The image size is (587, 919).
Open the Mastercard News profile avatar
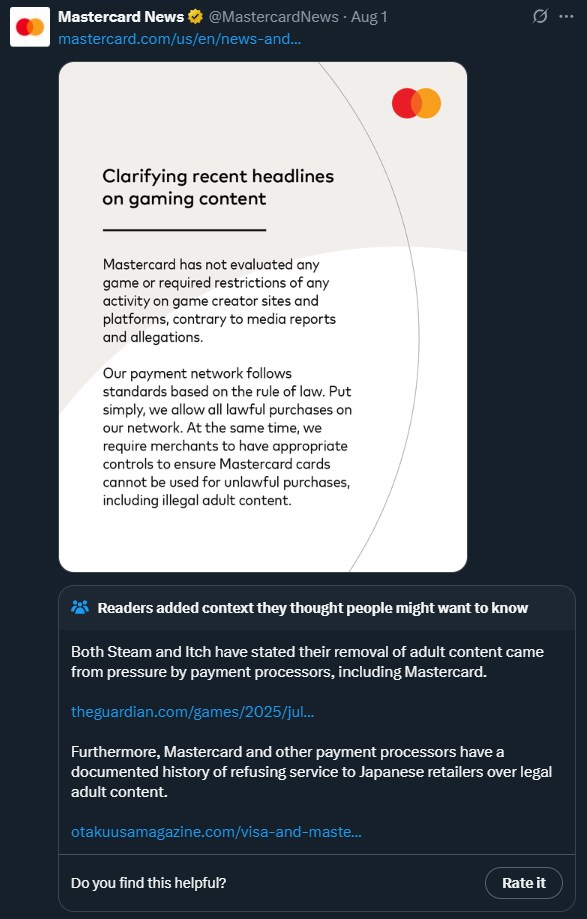point(30,27)
